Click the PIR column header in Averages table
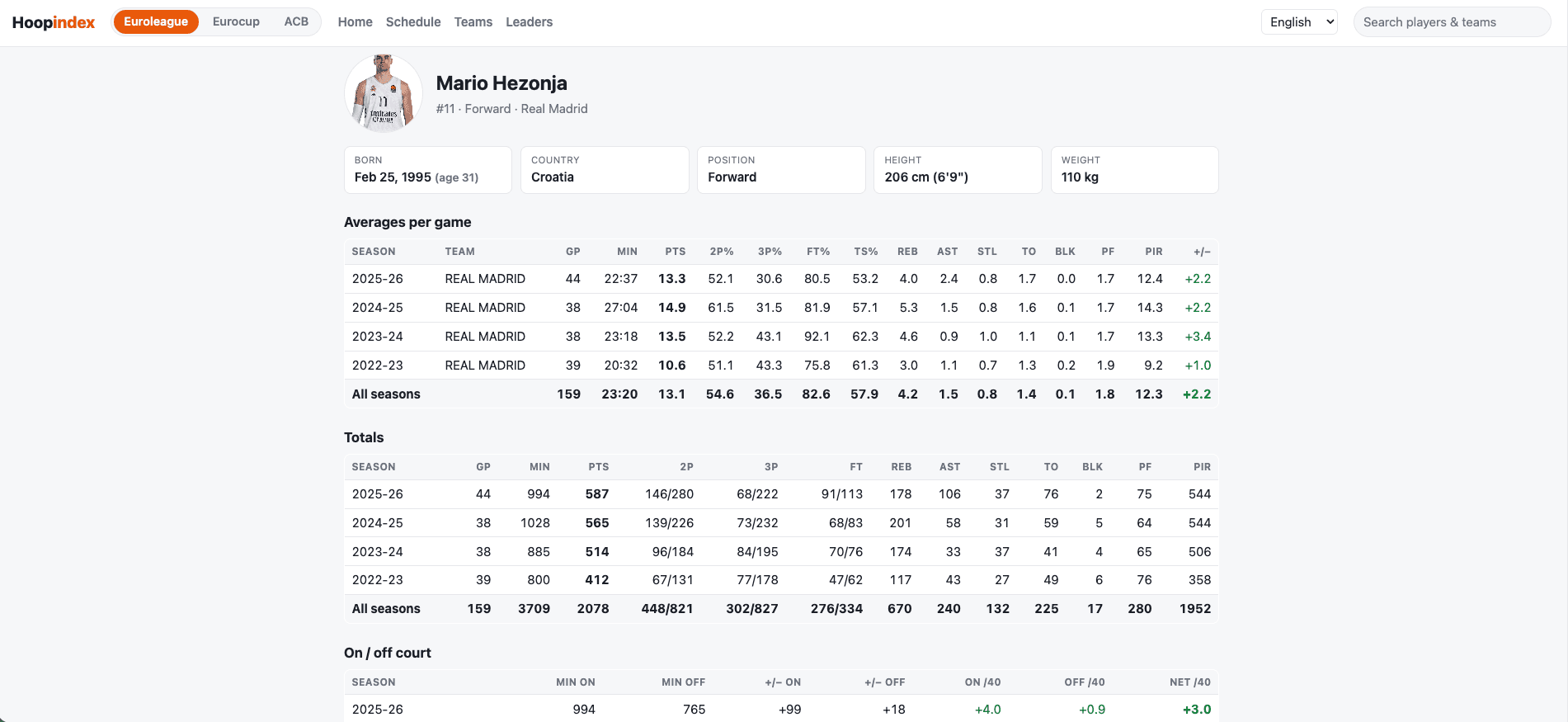 pyautogui.click(x=1154, y=252)
